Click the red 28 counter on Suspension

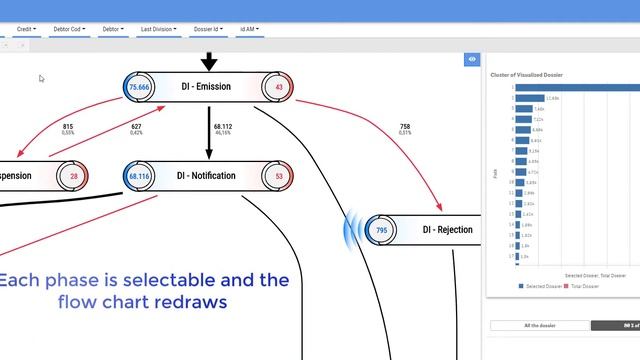(73, 176)
